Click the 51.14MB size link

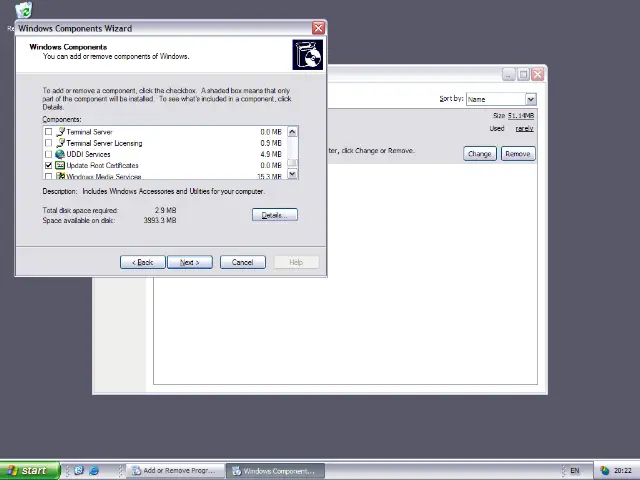click(x=521, y=116)
